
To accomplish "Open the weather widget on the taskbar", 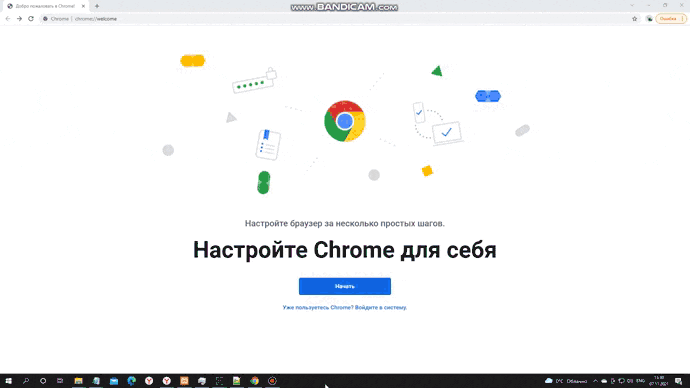I will click(x=566, y=381).
